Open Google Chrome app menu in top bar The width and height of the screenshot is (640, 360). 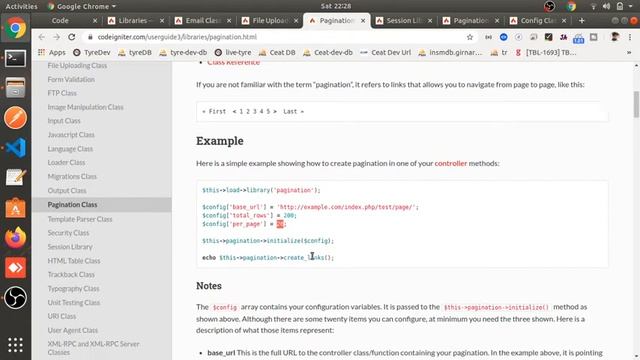coord(82,6)
